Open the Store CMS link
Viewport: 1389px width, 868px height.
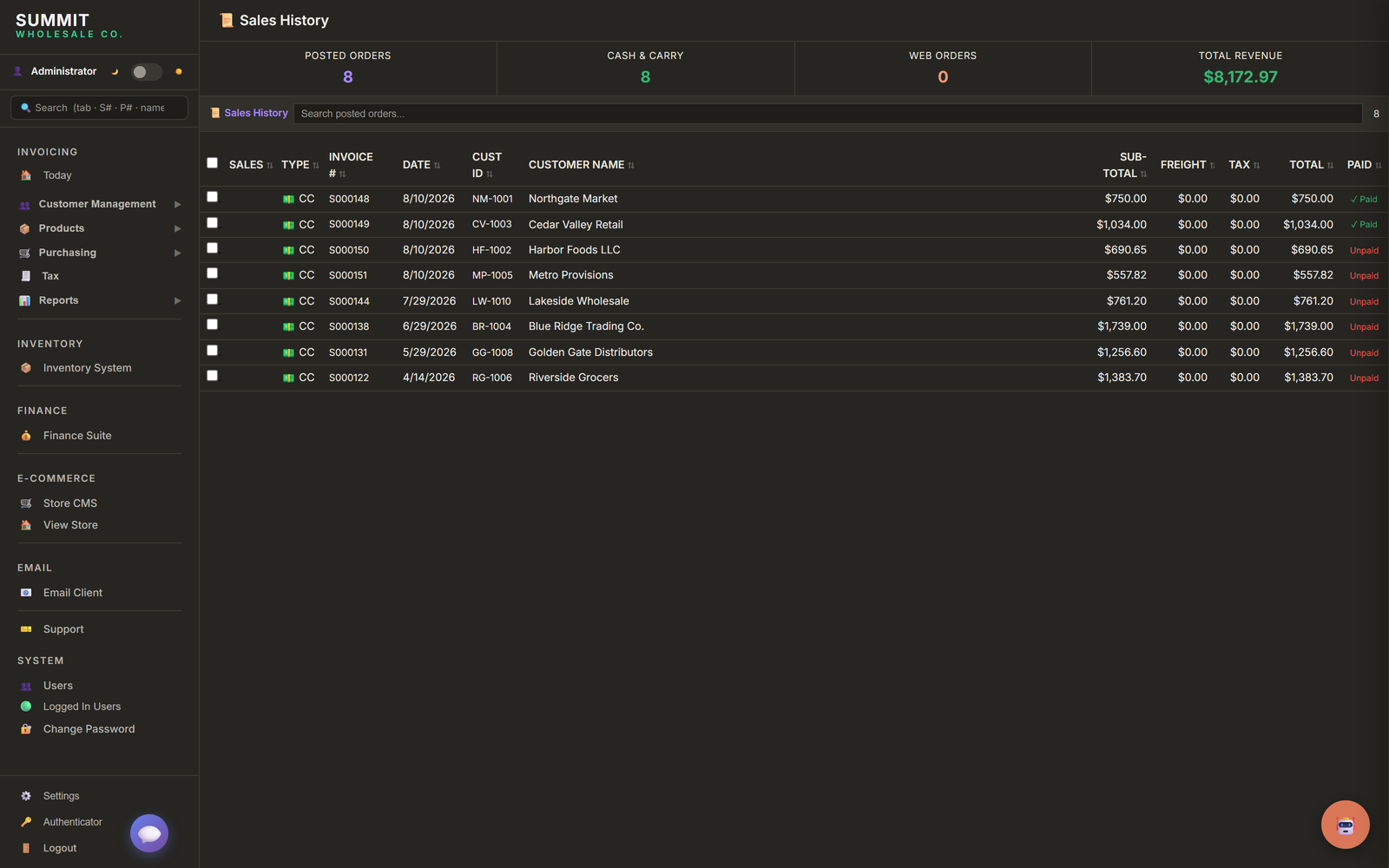point(70,503)
